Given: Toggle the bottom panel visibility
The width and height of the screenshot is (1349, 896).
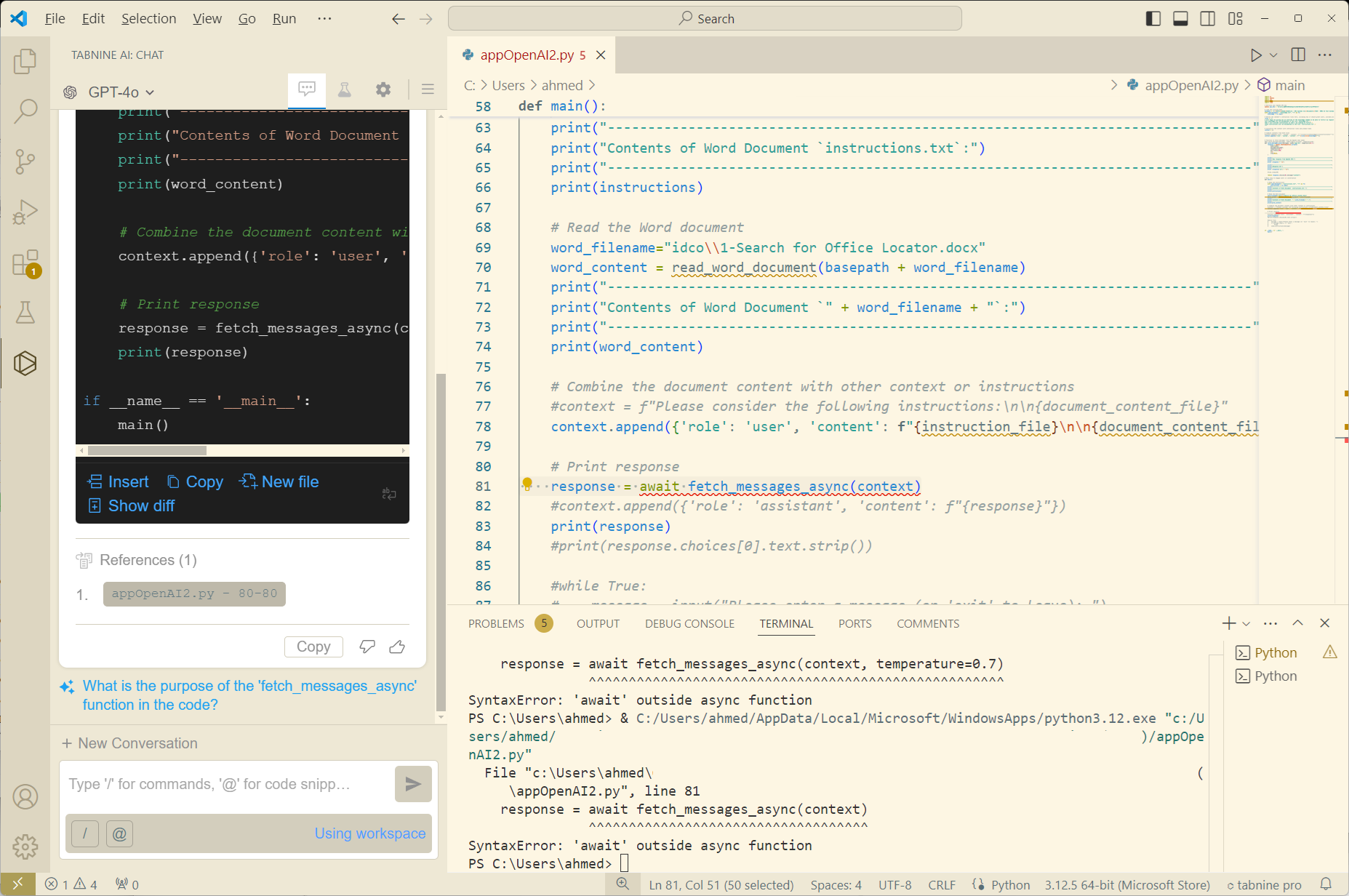Looking at the screenshot, I should click(1180, 19).
